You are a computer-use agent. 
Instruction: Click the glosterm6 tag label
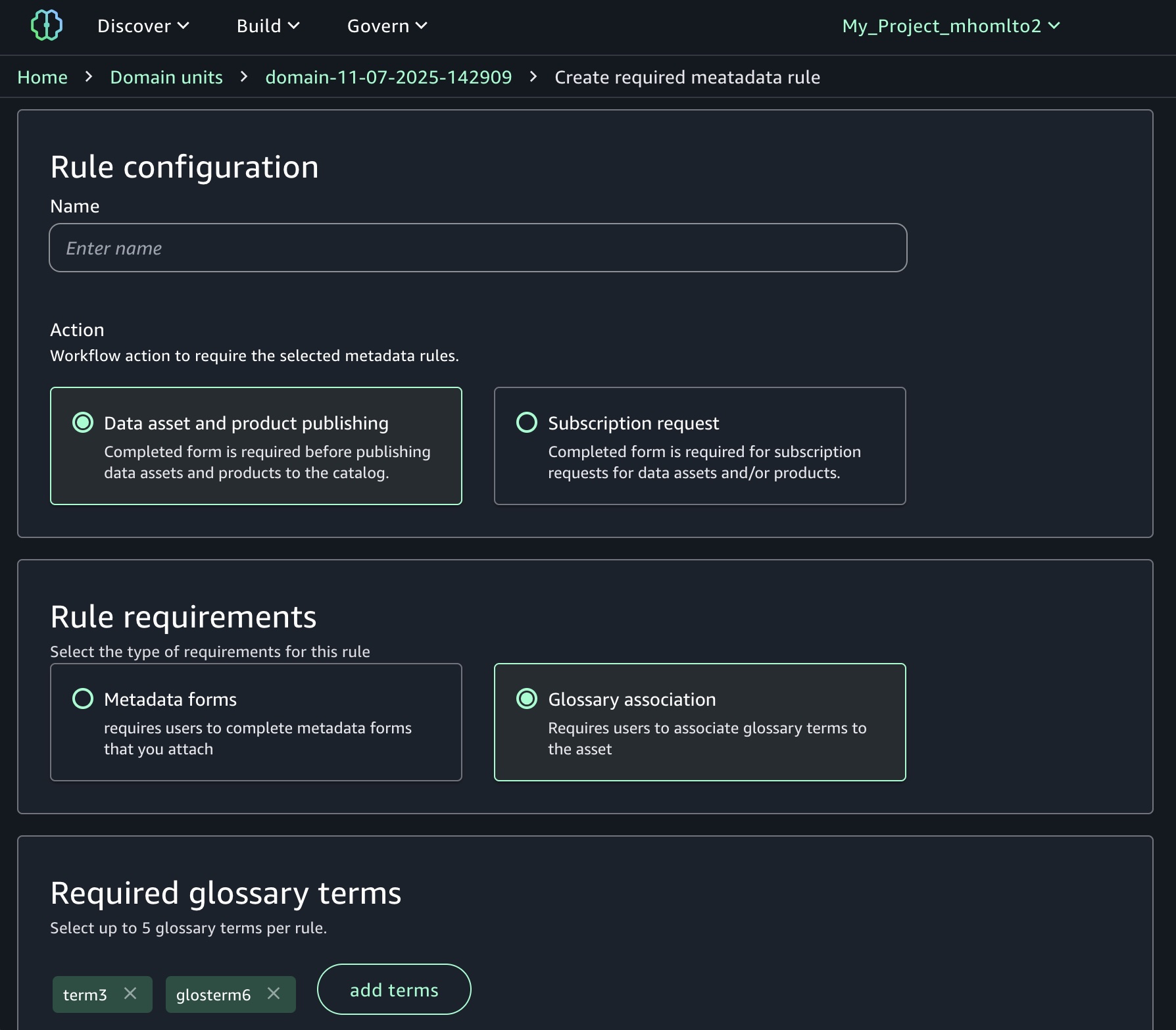pyautogui.click(x=213, y=994)
